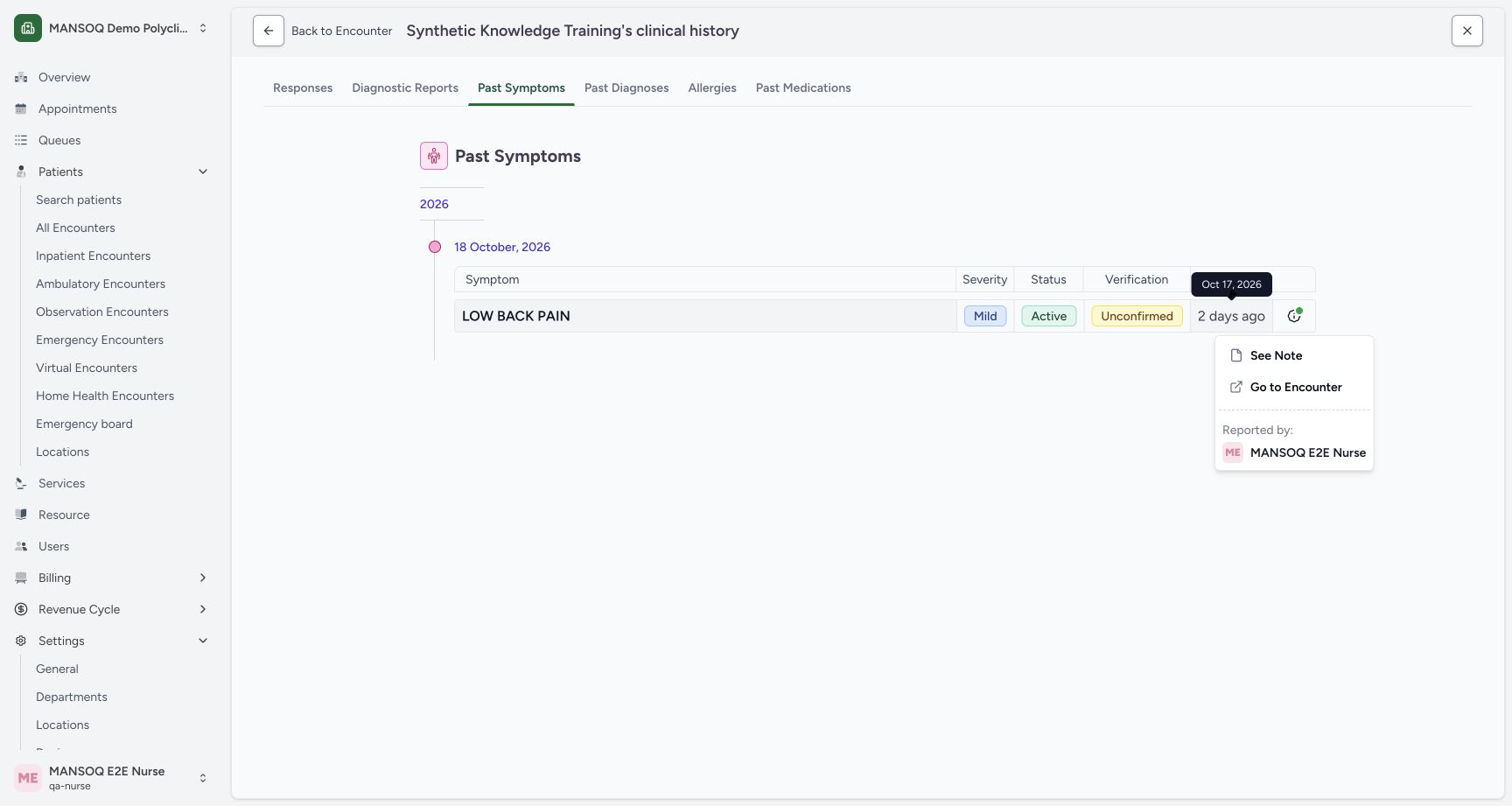The image size is (1512, 806).
Task: Click the Revenue Cycle dollar icon
Action: coord(21,609)
